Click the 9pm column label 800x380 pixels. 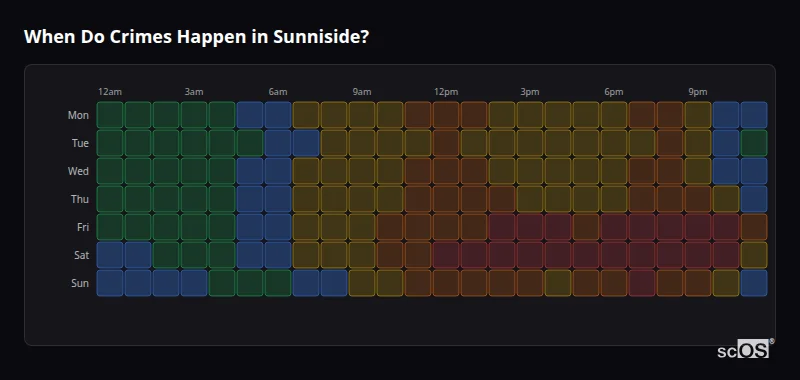point(697,92)
